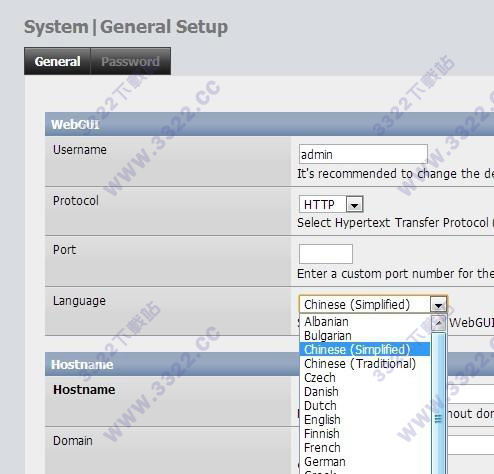Select Chinese (Simplified) highlighted option

[x=365, y=350]
